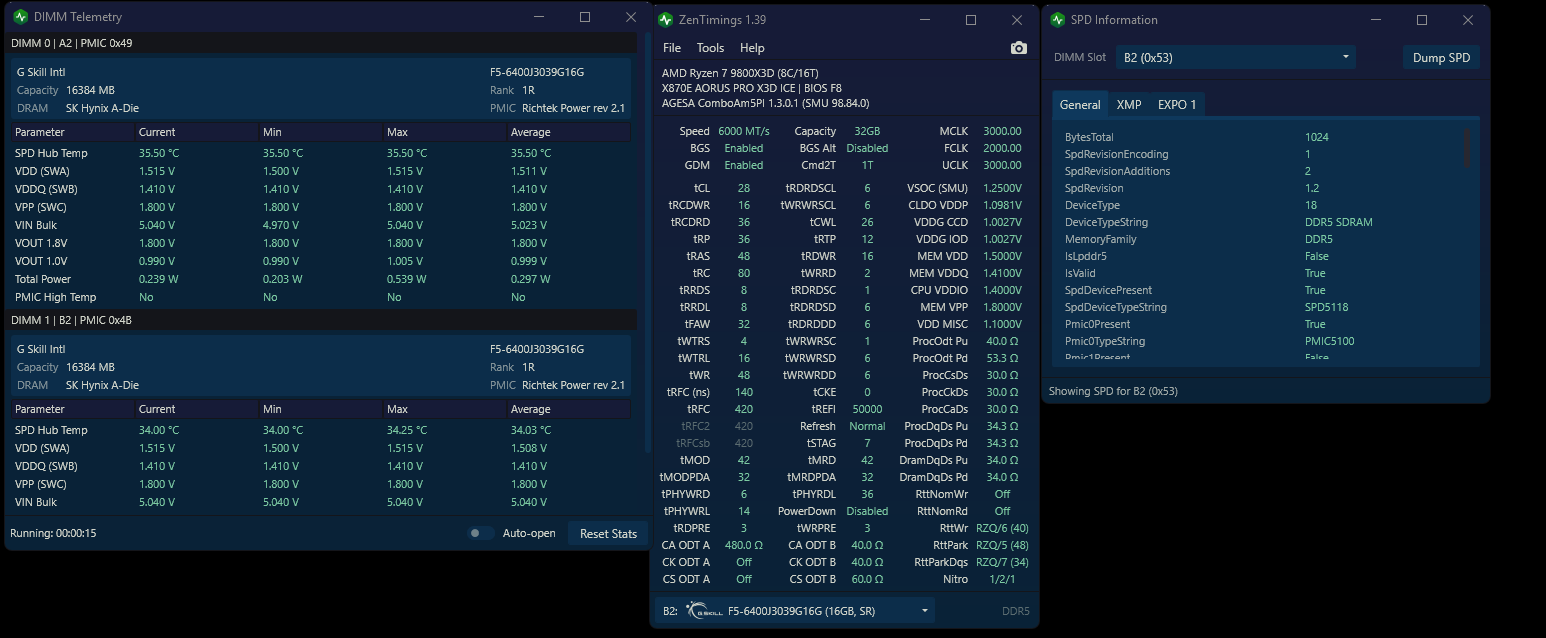
Task: Click the FCLK value 2000.00
Action: coord(1002,148)
